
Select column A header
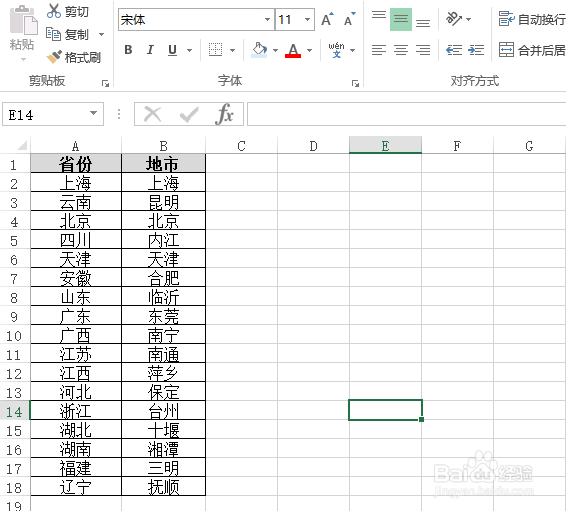click(76, 145)
